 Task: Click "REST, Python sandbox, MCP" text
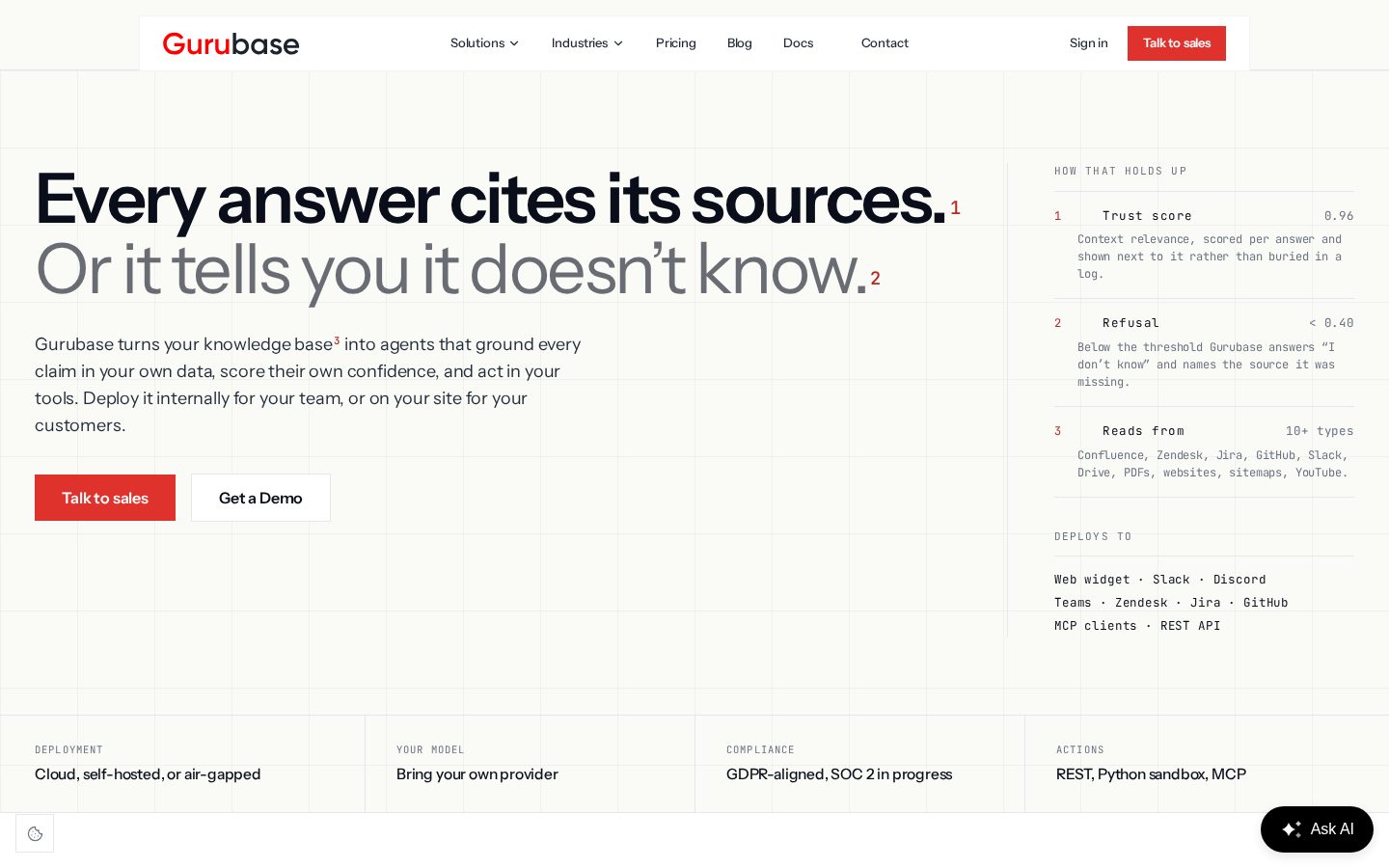click(1151, 774)
